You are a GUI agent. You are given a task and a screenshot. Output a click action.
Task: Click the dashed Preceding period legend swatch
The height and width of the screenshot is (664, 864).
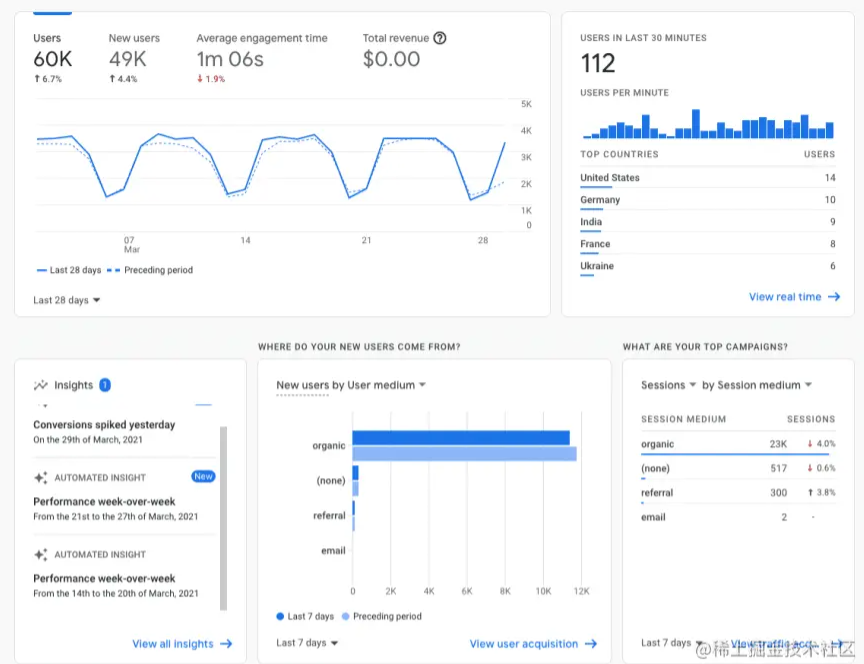coord(113,270)
